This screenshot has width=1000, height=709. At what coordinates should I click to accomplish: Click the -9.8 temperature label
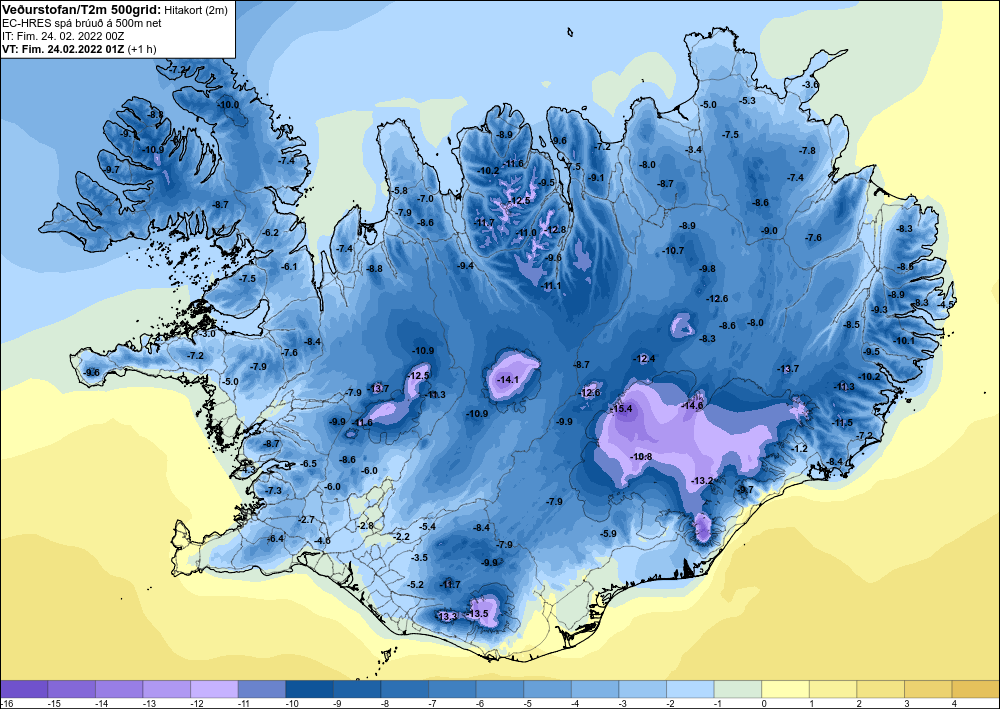point(707,269)
